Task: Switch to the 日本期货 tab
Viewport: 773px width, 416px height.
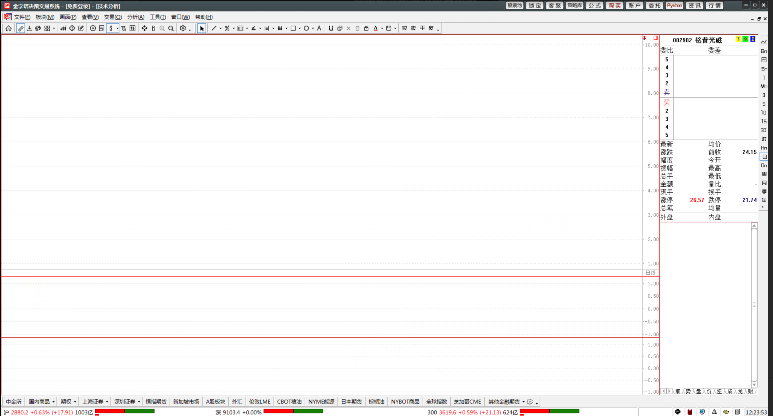Action: (x=351, y=402)
